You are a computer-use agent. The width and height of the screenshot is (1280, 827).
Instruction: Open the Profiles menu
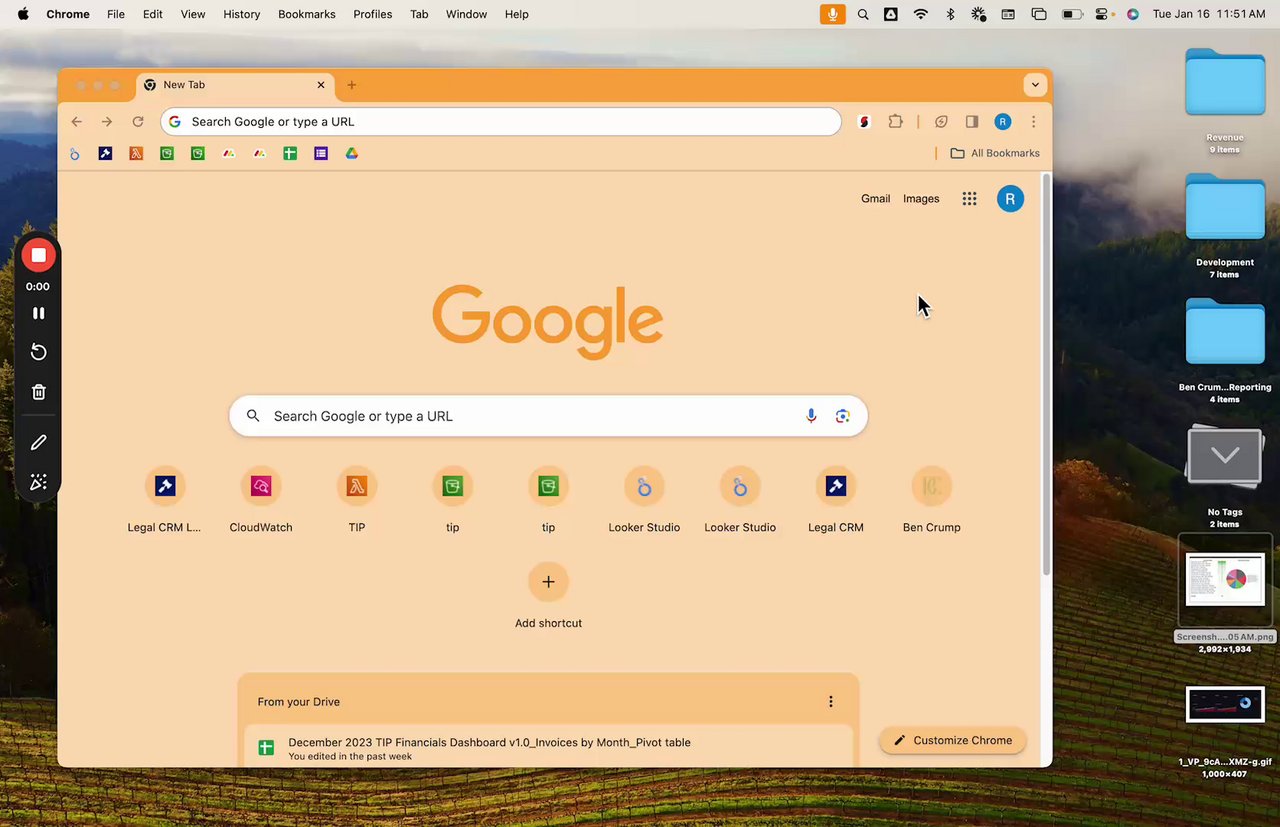click(373, 14)
